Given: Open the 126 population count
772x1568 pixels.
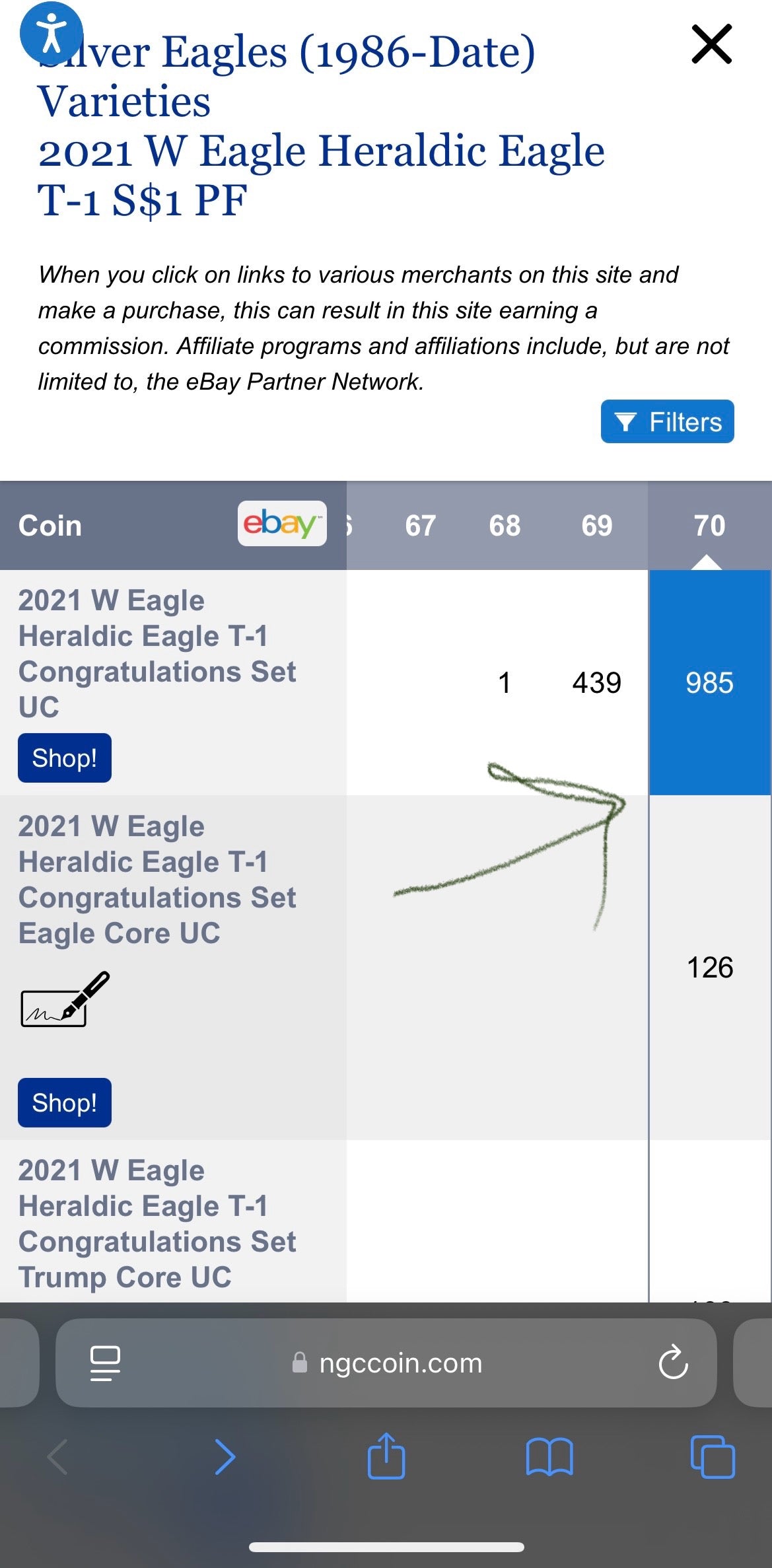Looking at the screenshot, I should click(x=710, y=968).
